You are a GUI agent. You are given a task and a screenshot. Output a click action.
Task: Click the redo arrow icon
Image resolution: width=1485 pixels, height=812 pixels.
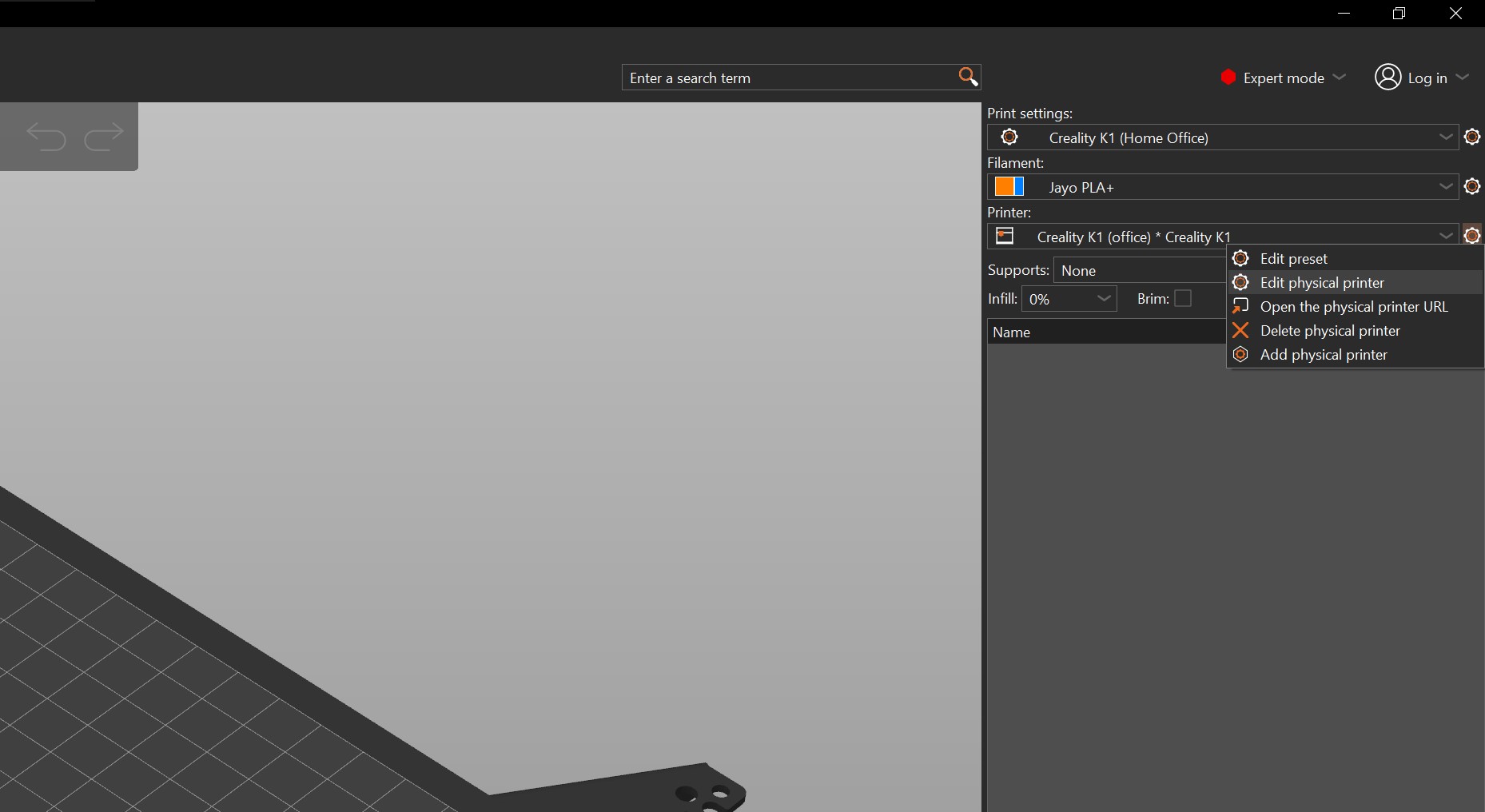(x=104, y=137)
